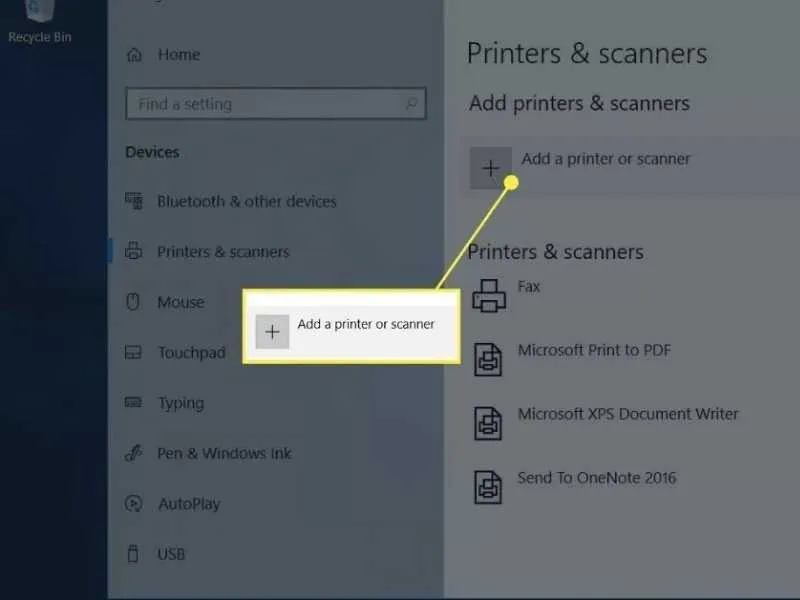This screenshot has width=800, height=600.
Task: Select Send To OneNote 2016 printer
Action: 596,478
